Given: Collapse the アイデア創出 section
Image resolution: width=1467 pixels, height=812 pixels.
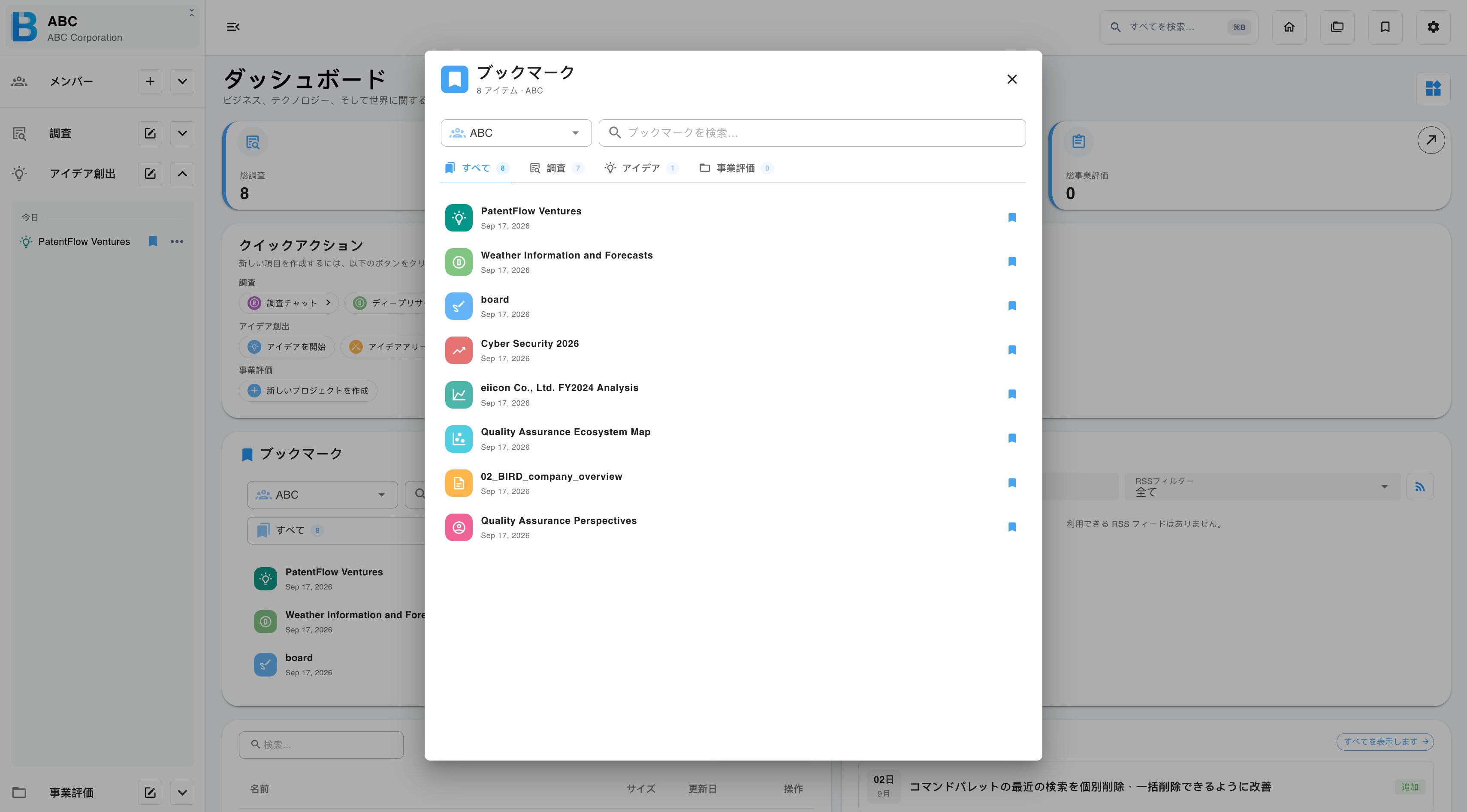Looking at the screenshot, I should coord(182,174).
